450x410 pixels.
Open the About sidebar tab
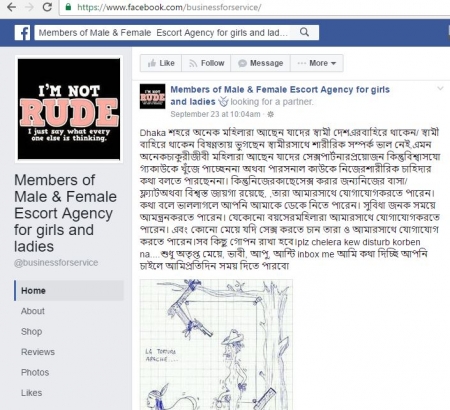(x=33, y=311)
